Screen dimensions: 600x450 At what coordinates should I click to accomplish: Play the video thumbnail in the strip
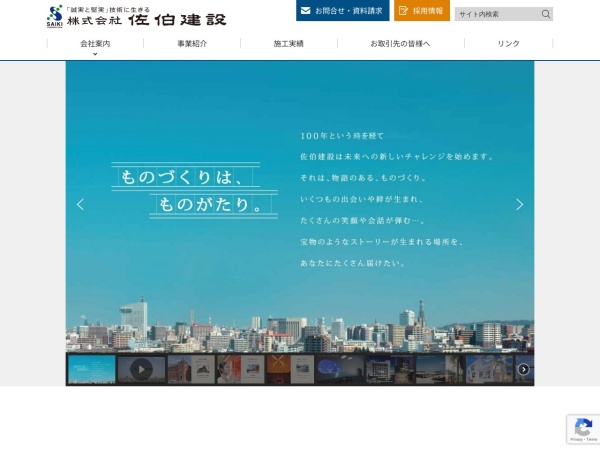point(141,369)
